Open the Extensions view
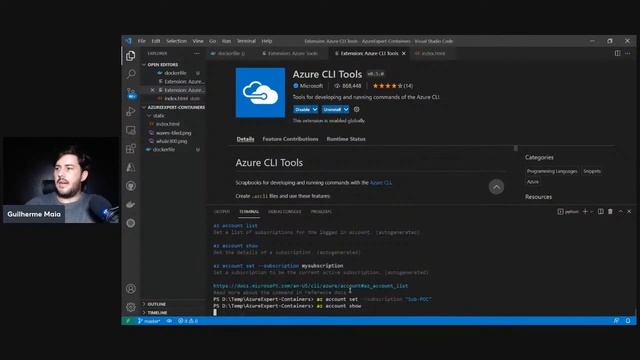The height and width of the screenshot is (360, 640). [131, 149]
